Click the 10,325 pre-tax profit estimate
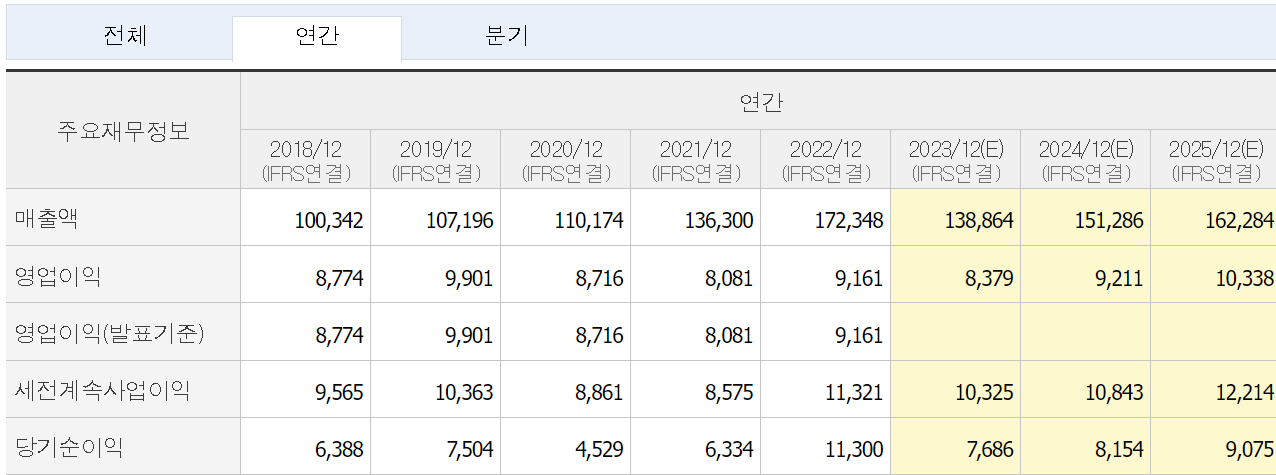The height and width of the screenshot is (475, 1276). (x=984, y=392)
